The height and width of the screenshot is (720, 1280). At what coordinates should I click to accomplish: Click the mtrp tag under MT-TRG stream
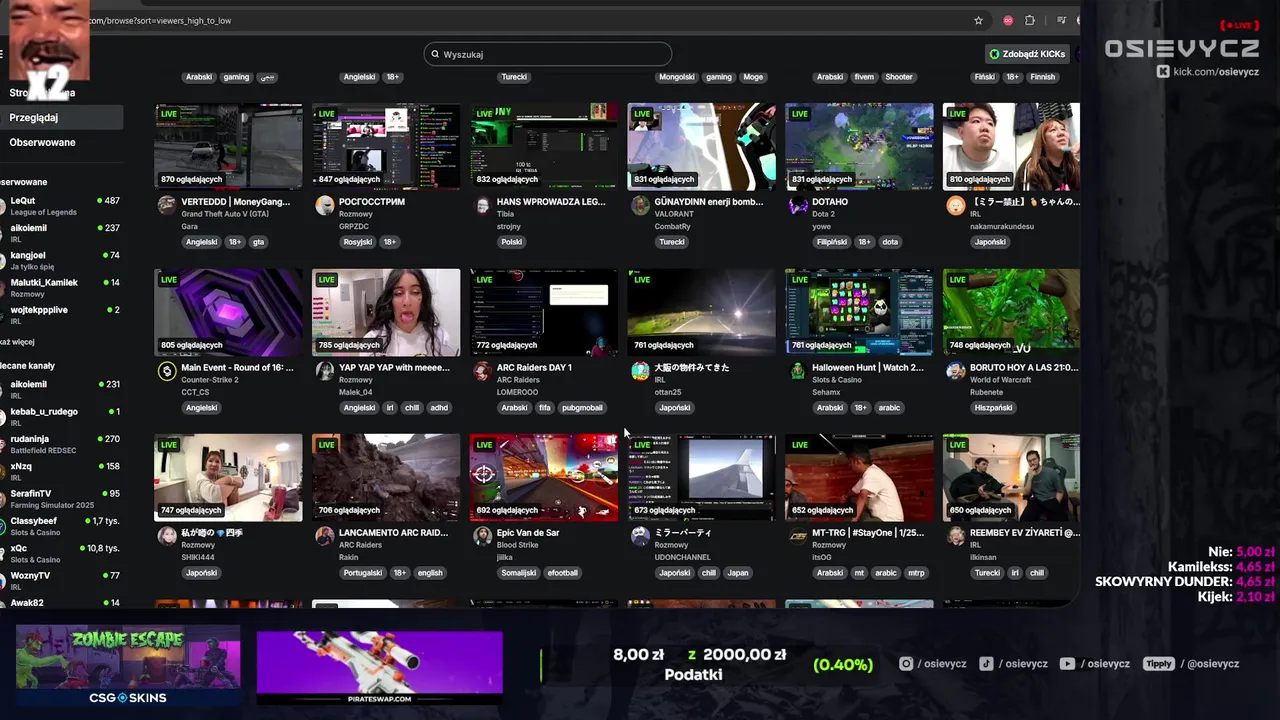pyautogui.click(x=915, y=573)
